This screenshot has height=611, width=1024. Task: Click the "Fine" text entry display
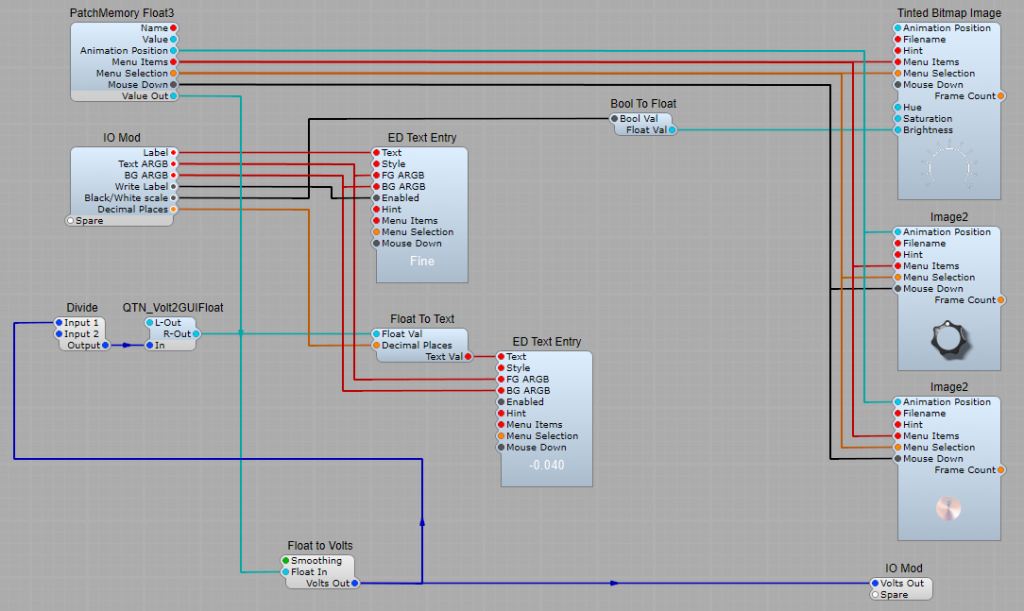[422, 262]
